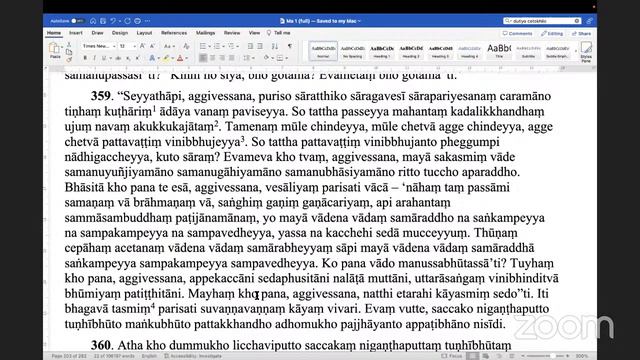
Task: Clear all formatting with the eraser A icon
Action: coord(186,47)
